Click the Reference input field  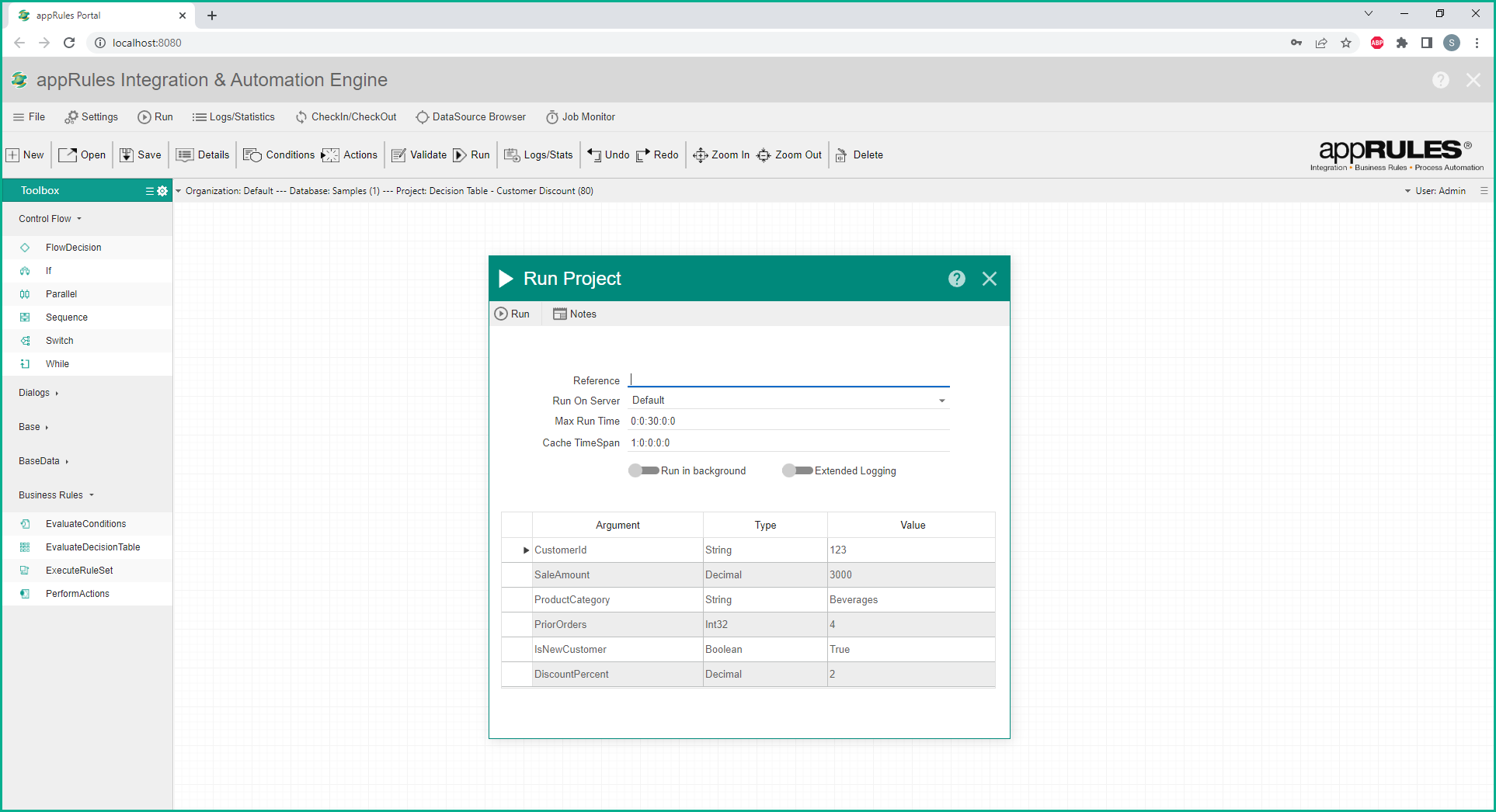coord(789,380)
